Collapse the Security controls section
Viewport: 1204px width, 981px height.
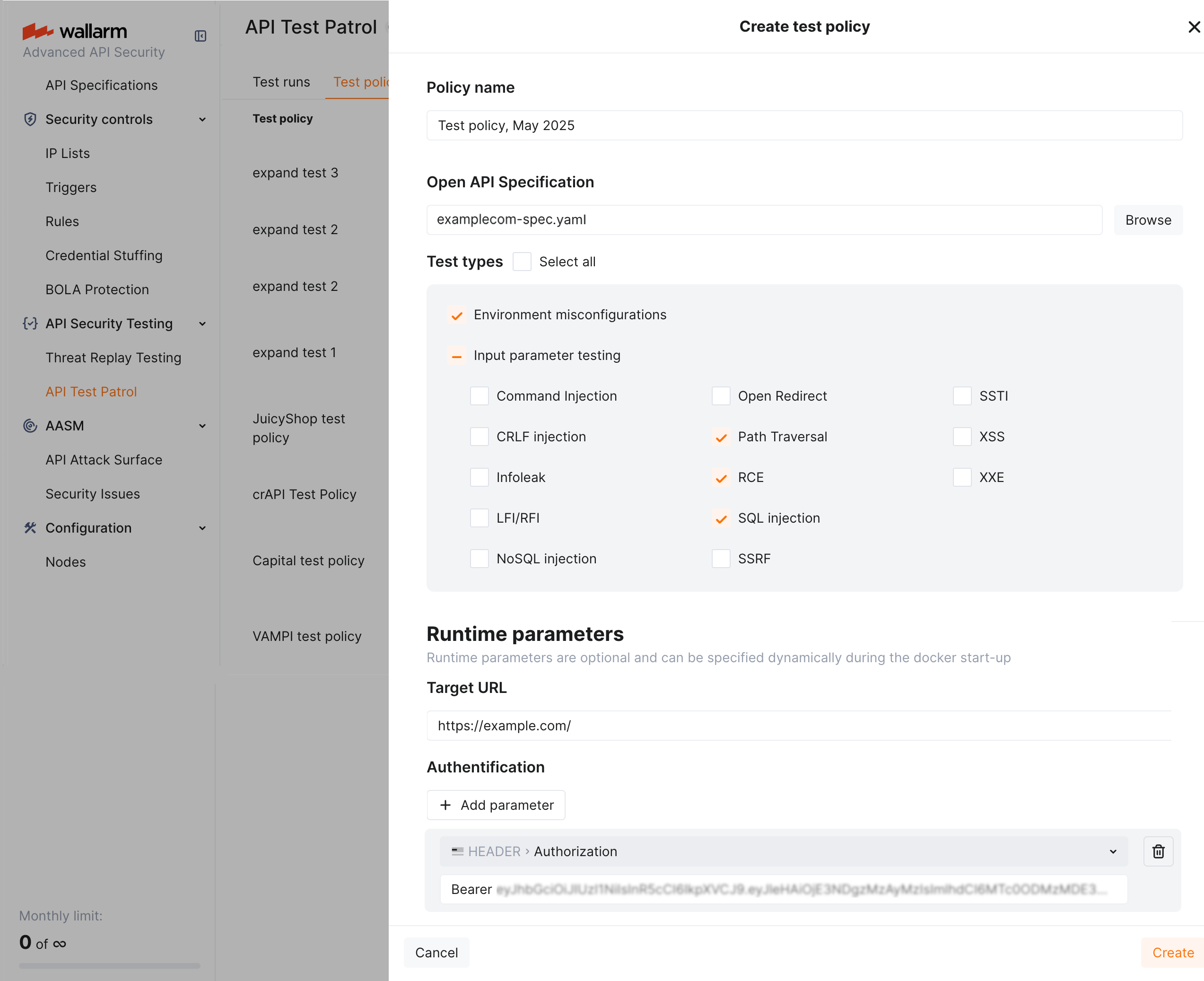point(202,119)
